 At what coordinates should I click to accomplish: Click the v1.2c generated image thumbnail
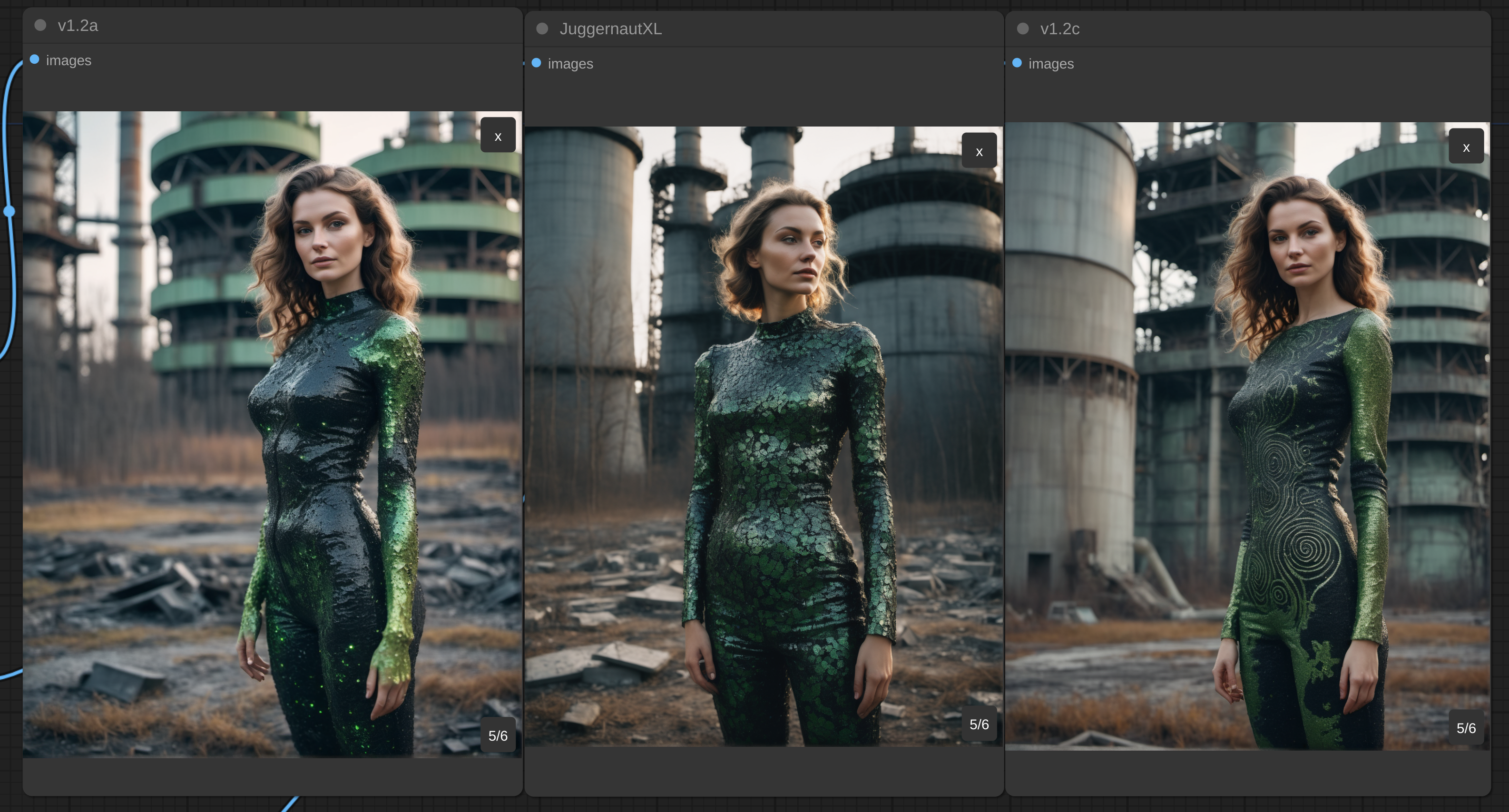point(1247,437)
